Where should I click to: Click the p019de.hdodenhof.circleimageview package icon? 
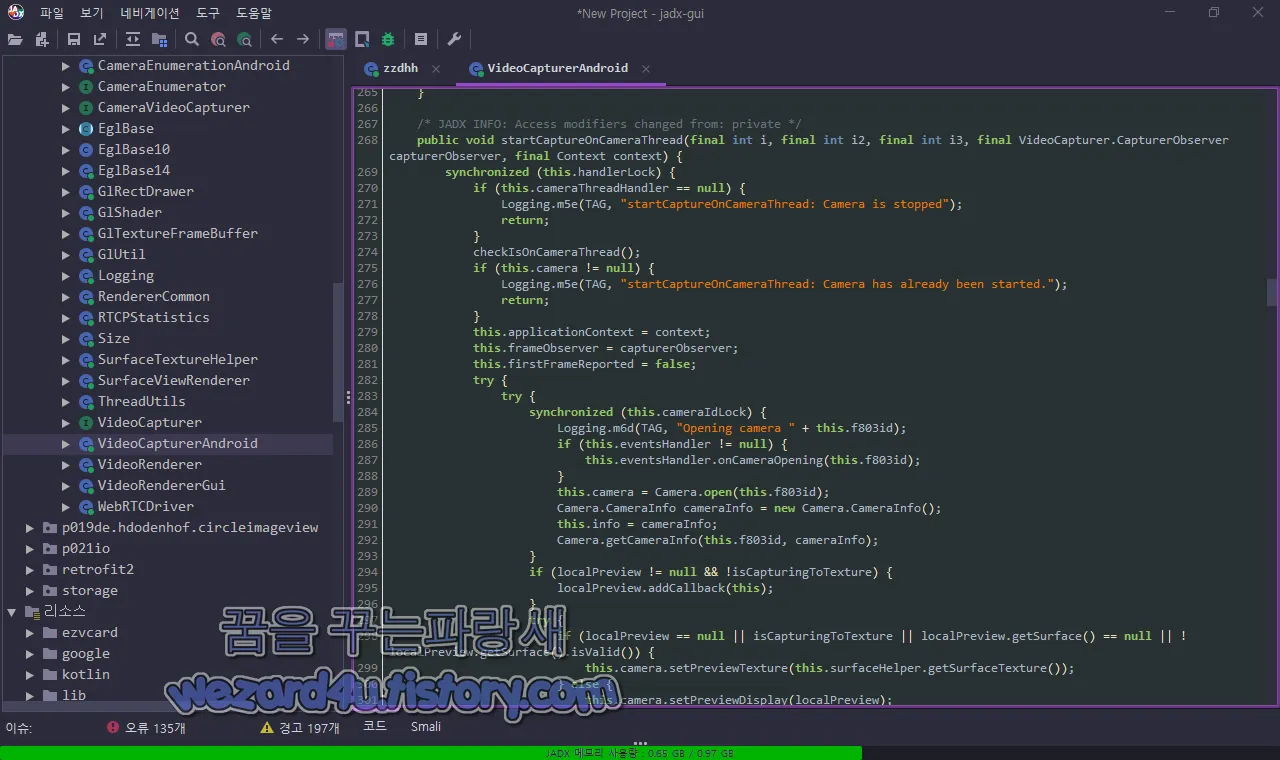click(x=50, y=527)
